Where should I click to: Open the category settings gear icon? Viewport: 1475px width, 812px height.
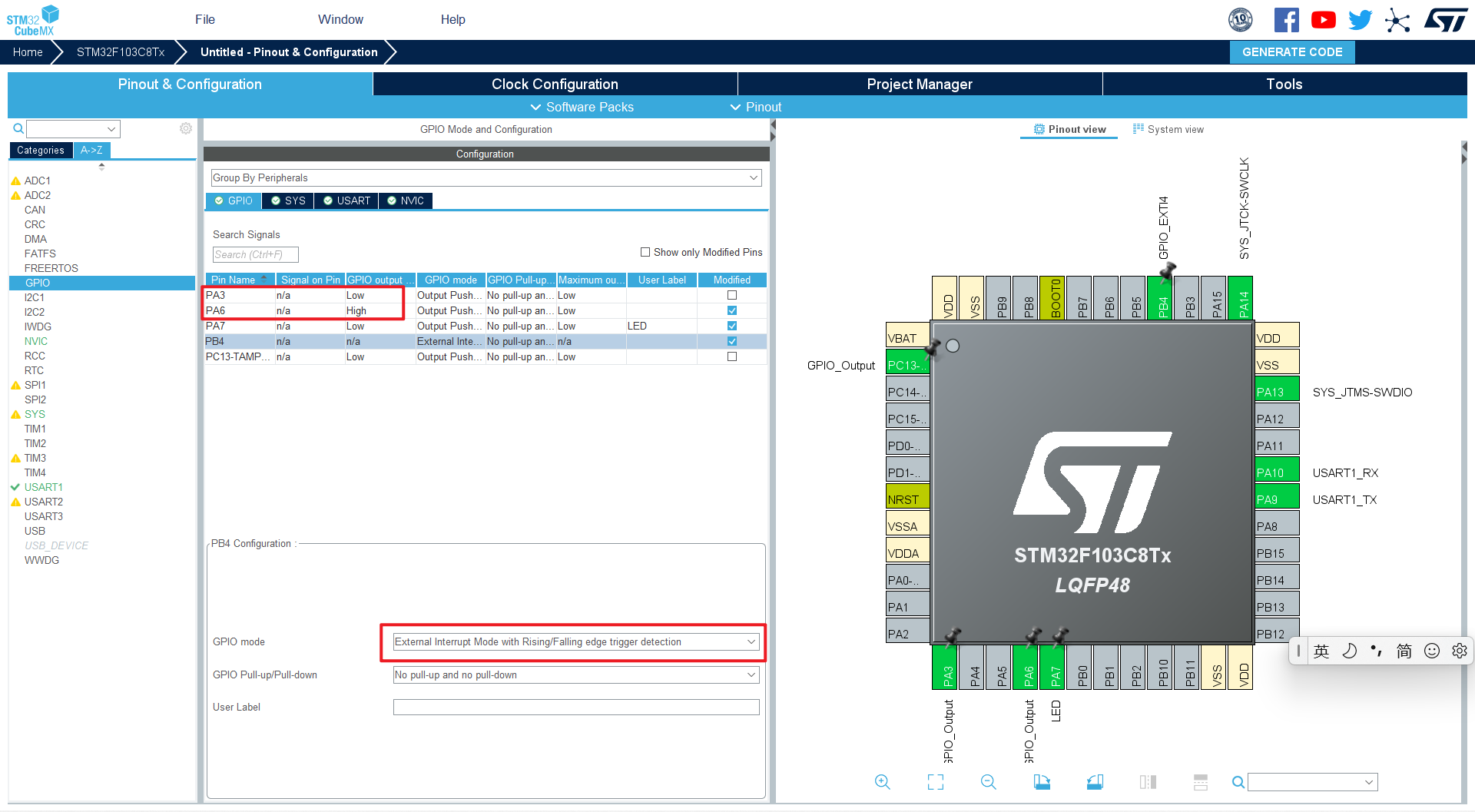click(x=186, y=128)
